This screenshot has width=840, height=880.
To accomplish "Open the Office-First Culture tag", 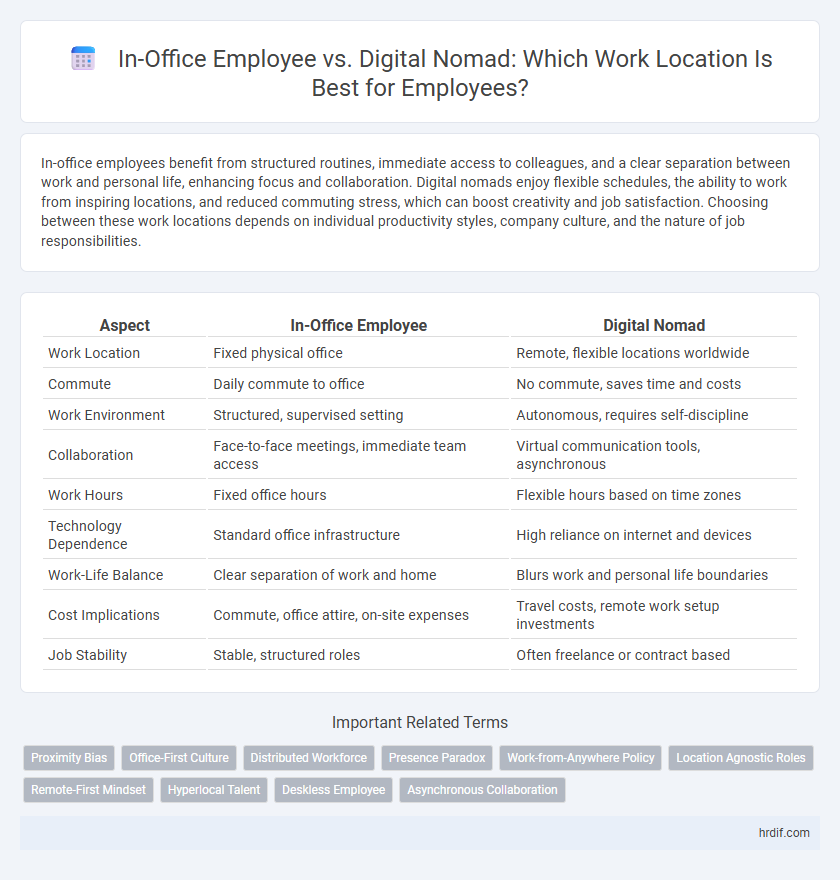I will point(179,758).
